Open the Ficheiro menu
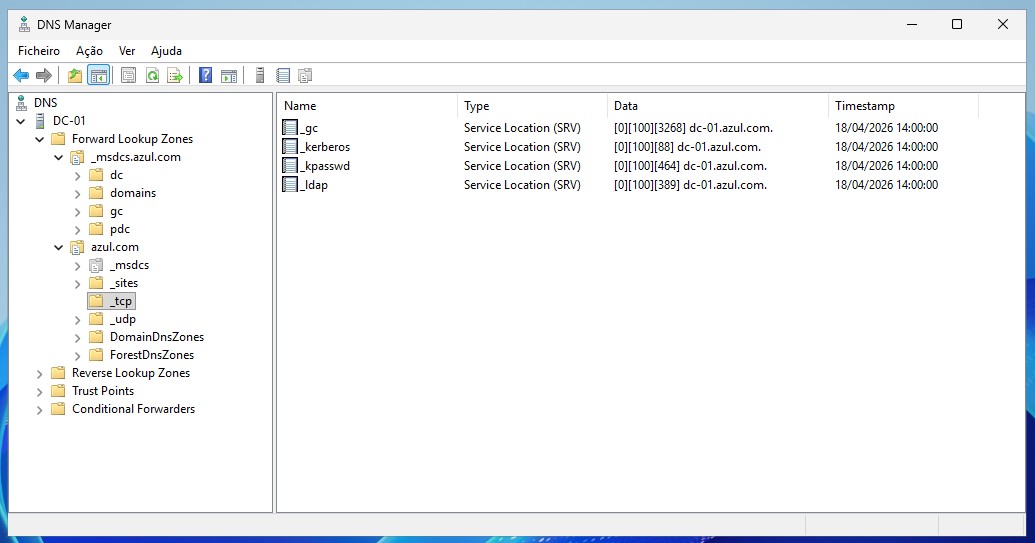The width and height of the screenshot is (1035, 543). [x=39, y=51]
